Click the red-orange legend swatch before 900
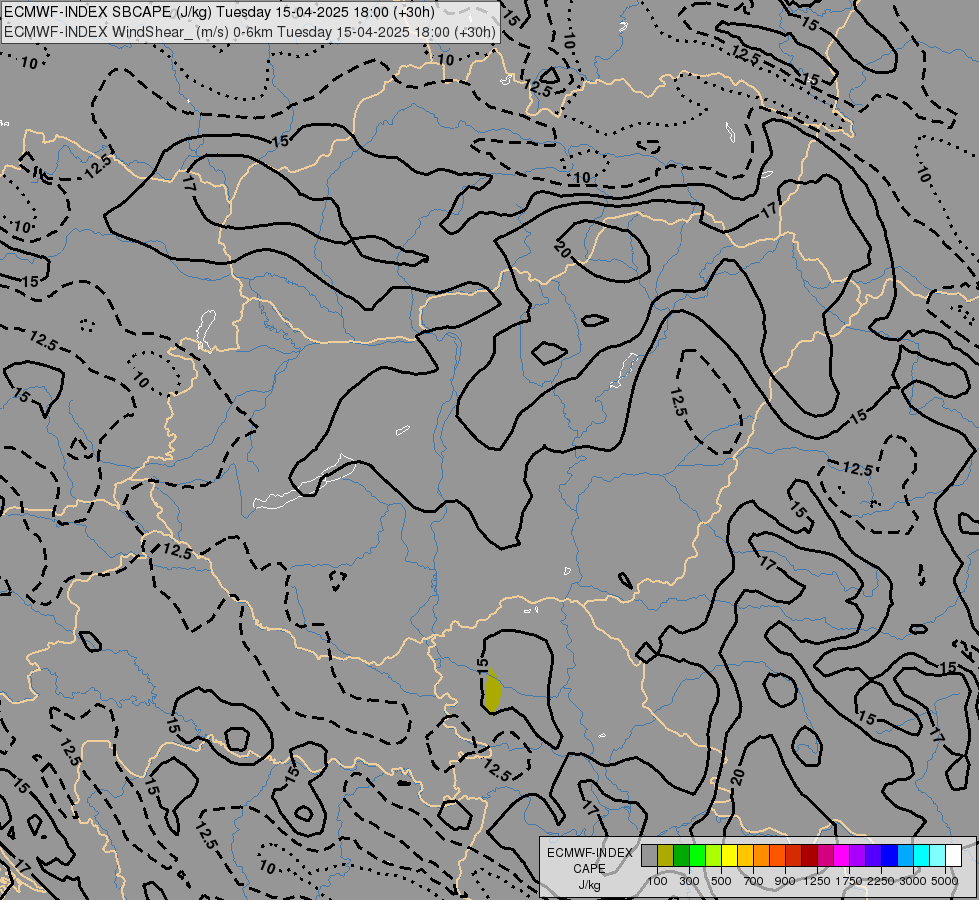979x900 pixels. click(777, 856)
